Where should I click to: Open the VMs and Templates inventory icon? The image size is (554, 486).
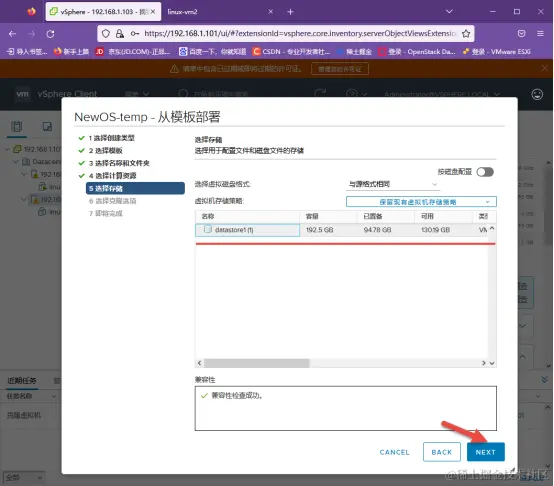coord(47,126)
